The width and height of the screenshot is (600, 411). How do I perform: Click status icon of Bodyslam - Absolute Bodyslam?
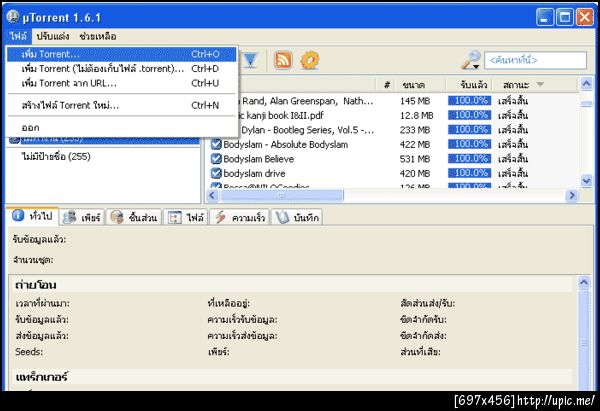click(x=216, y=144)
